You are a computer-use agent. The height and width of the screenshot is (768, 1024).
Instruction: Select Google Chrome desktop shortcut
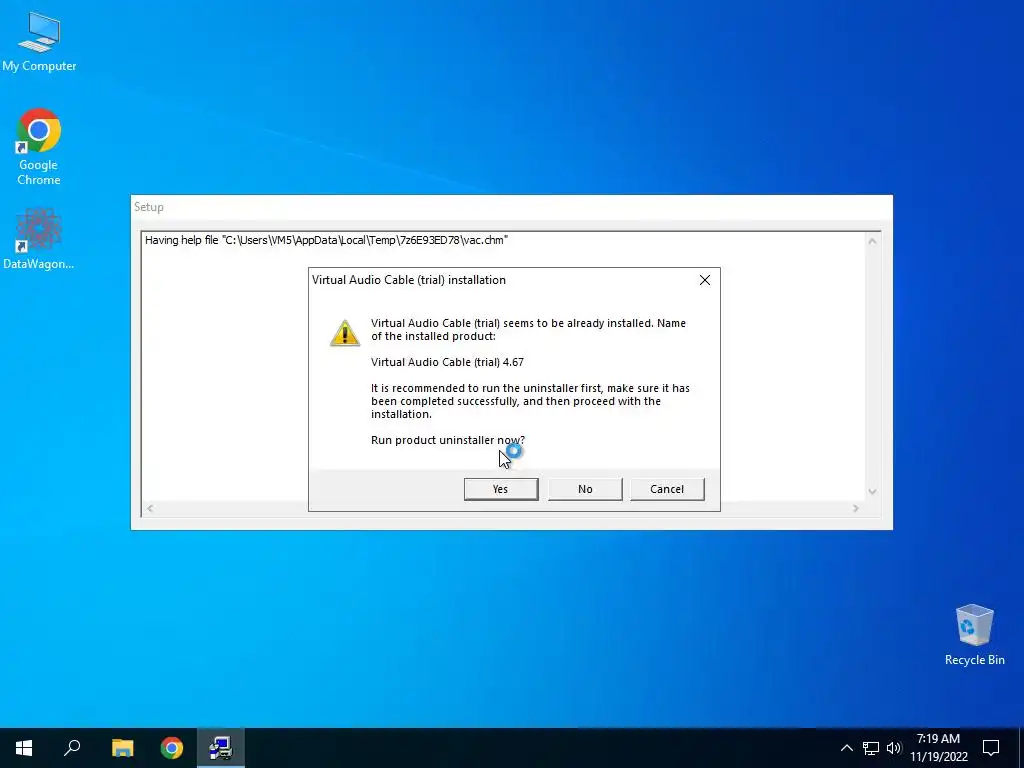tap(39, 148)
